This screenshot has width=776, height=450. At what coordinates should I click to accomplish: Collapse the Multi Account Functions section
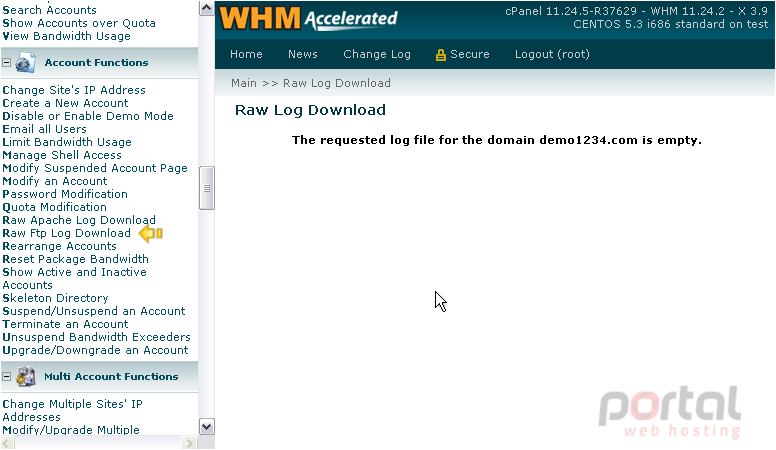click(x=6, y=377)
